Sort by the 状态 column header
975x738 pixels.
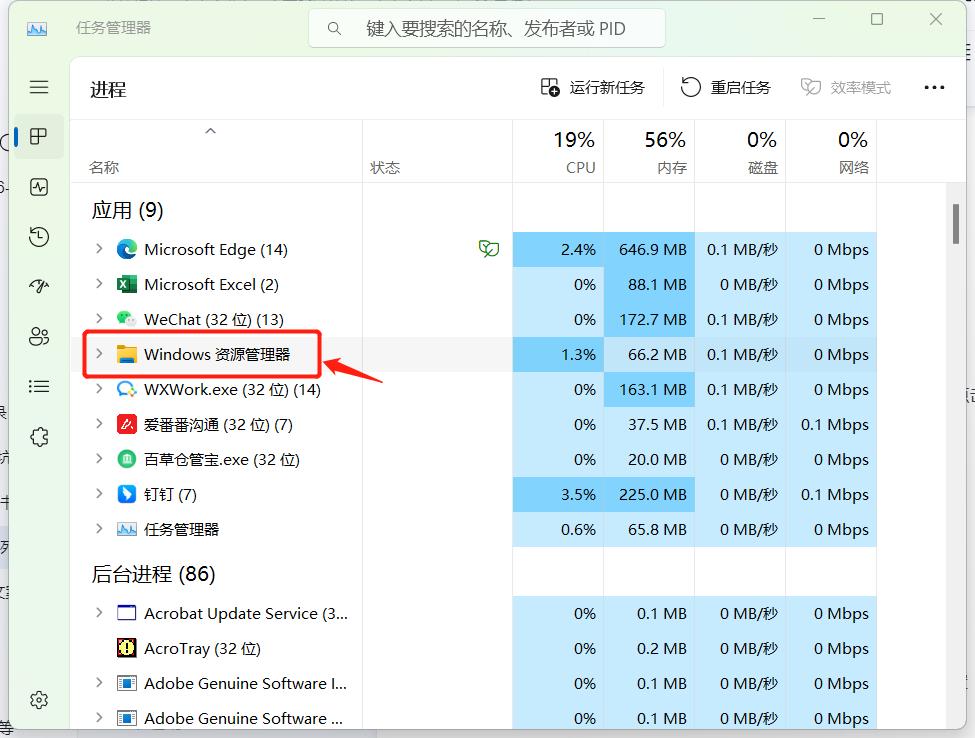tap(437, 151)
